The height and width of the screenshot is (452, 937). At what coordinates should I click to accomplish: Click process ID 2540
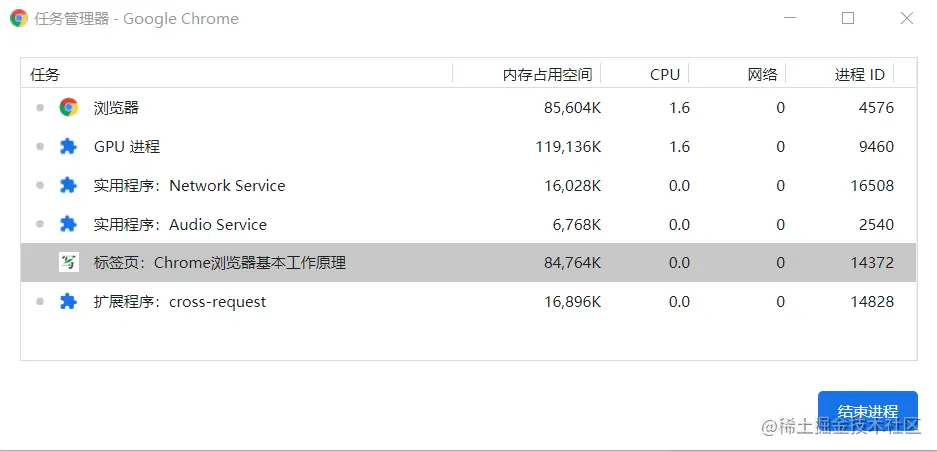pyautogui.click(x=876, y=224)
